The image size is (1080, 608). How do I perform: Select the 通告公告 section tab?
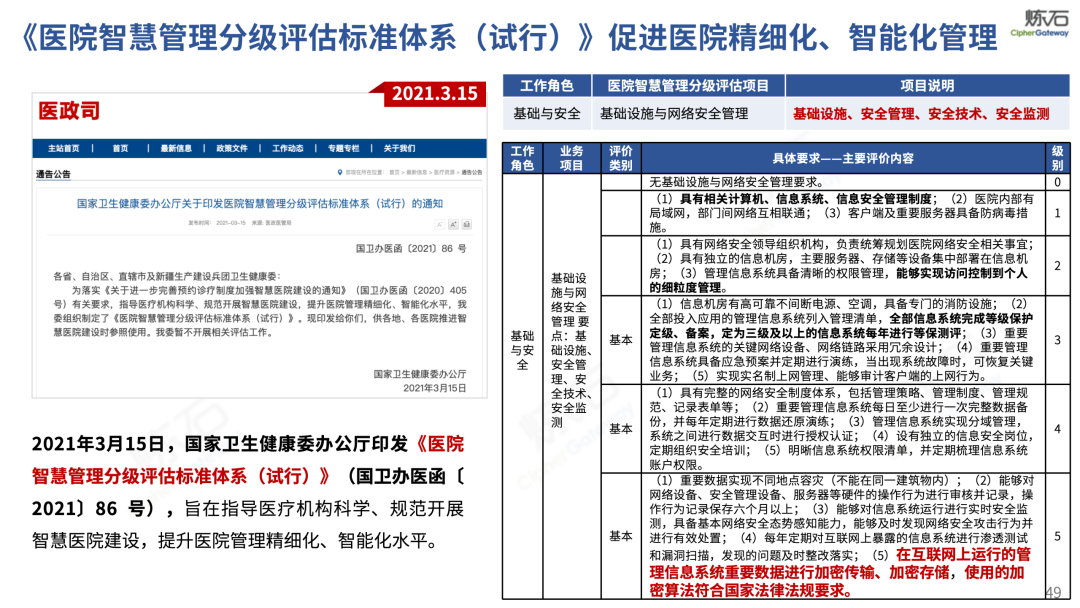click(x=54, y=173)
